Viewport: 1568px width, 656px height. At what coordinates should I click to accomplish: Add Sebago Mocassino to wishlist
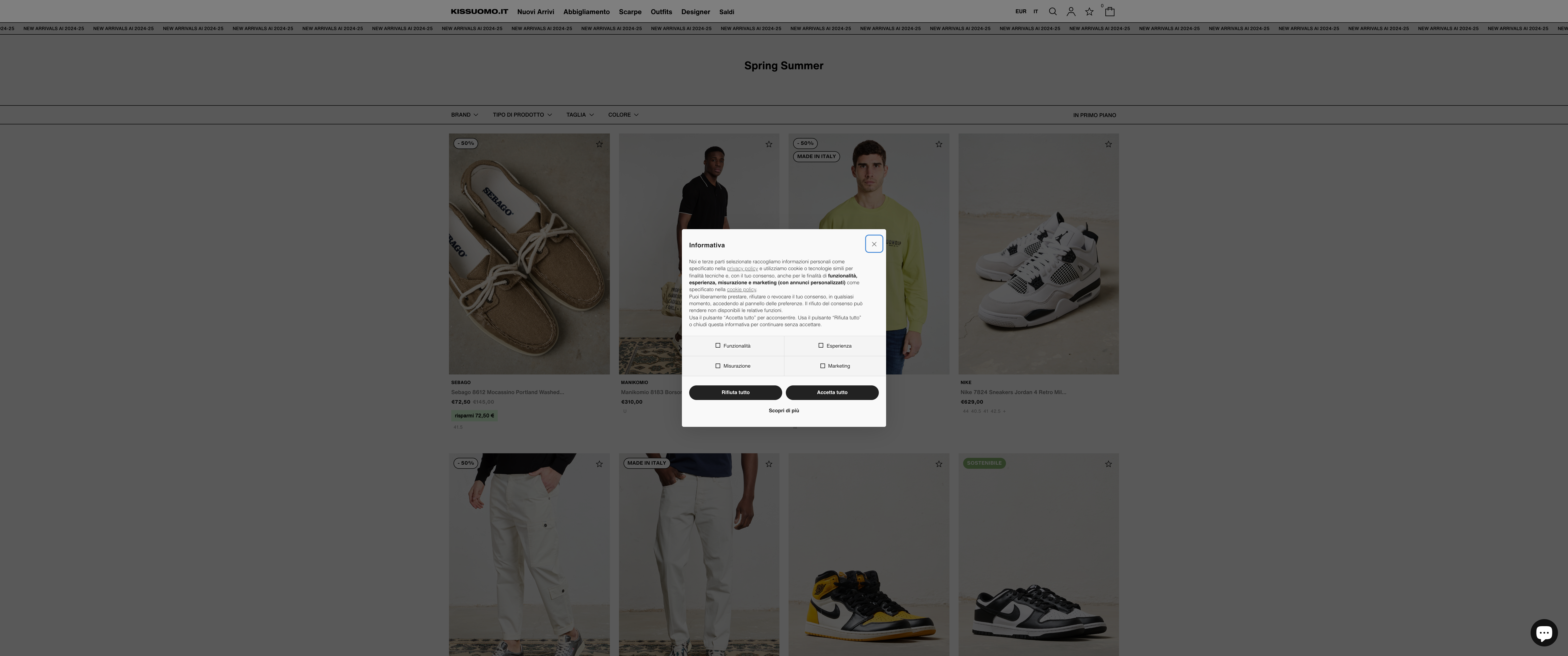click(x=599, y=144)
